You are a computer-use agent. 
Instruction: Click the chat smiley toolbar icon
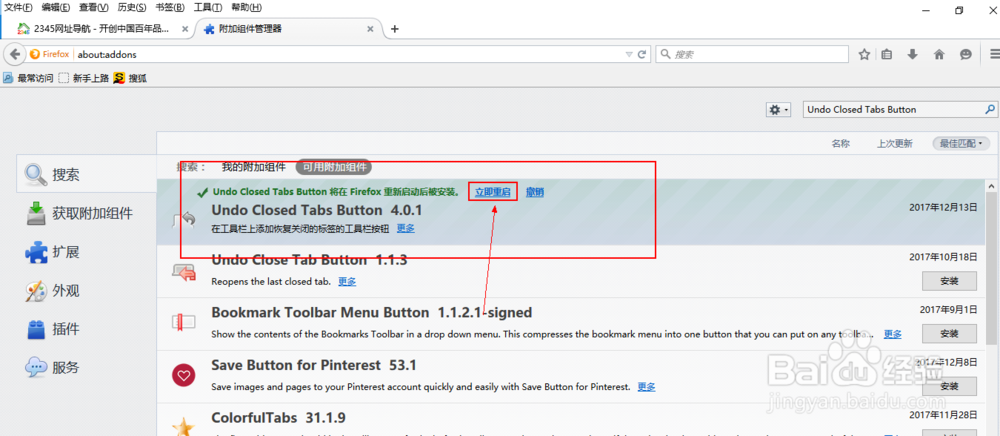966,55
